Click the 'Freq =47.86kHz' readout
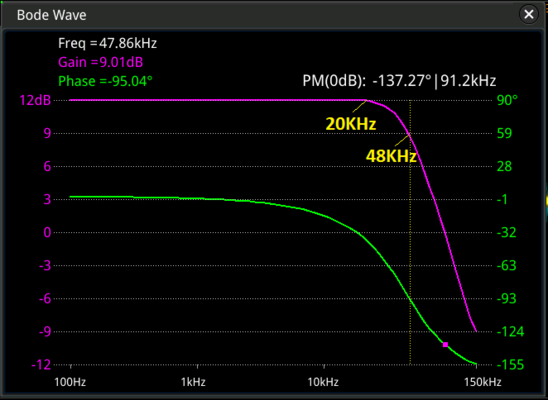The width and height of the screenshot is (548, 400). pyautogui.click(x=107, y=43)
